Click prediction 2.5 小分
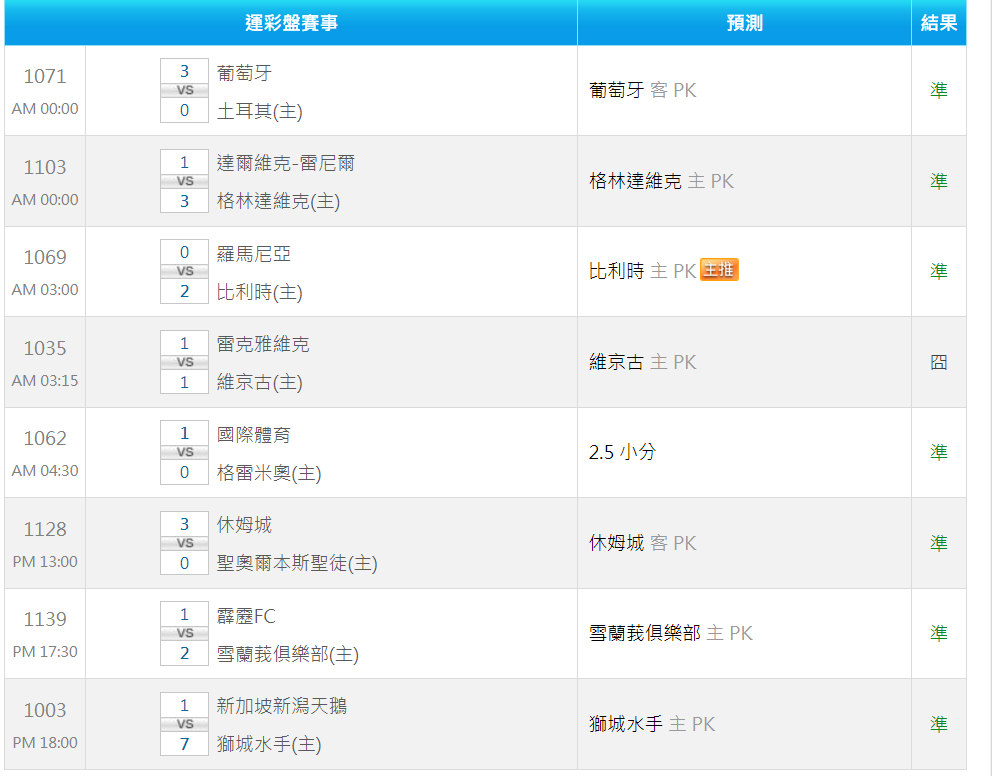Viewport: 992px width, 776px height. click(x=623, y=452)
